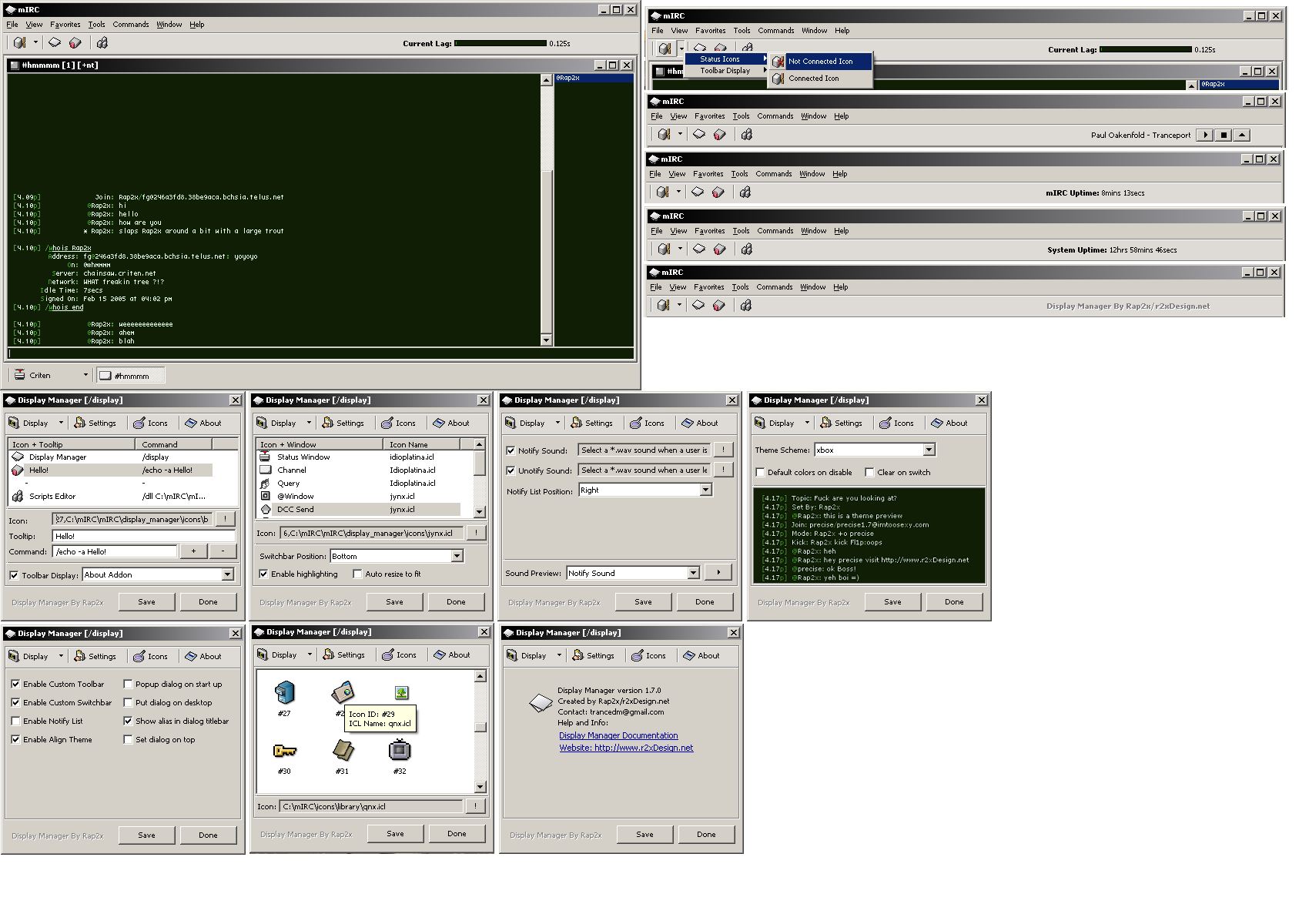
Task: Open Favorites menu in the main mIRC window
Action: coord(65,25)
